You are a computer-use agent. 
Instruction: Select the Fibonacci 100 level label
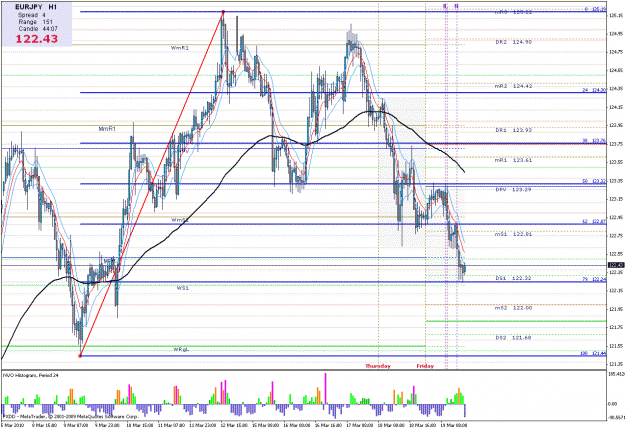(594, 354)
